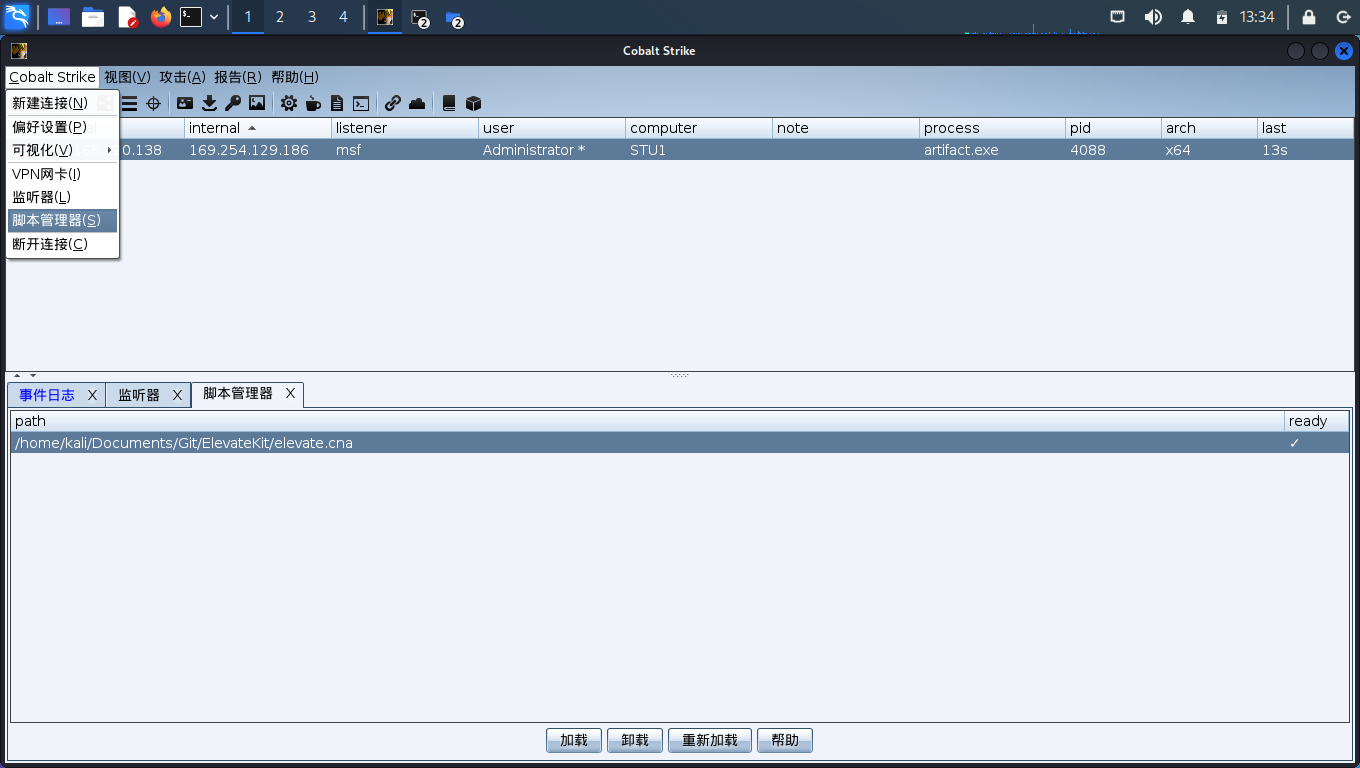1360x768 pixels.
Task: Click the cube about toolbar icon
Action: click(x=473, y=103)
